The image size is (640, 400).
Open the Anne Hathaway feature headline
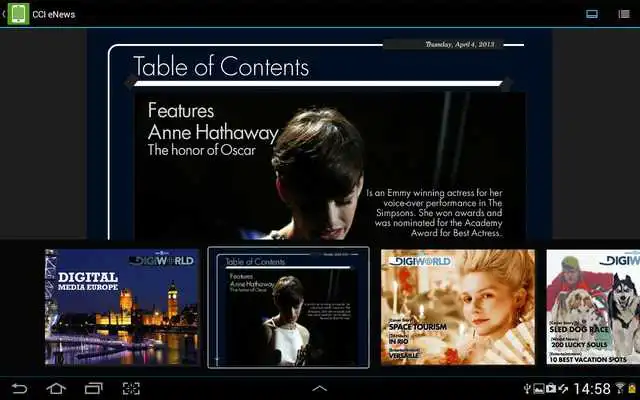click(x=213, y=133)
